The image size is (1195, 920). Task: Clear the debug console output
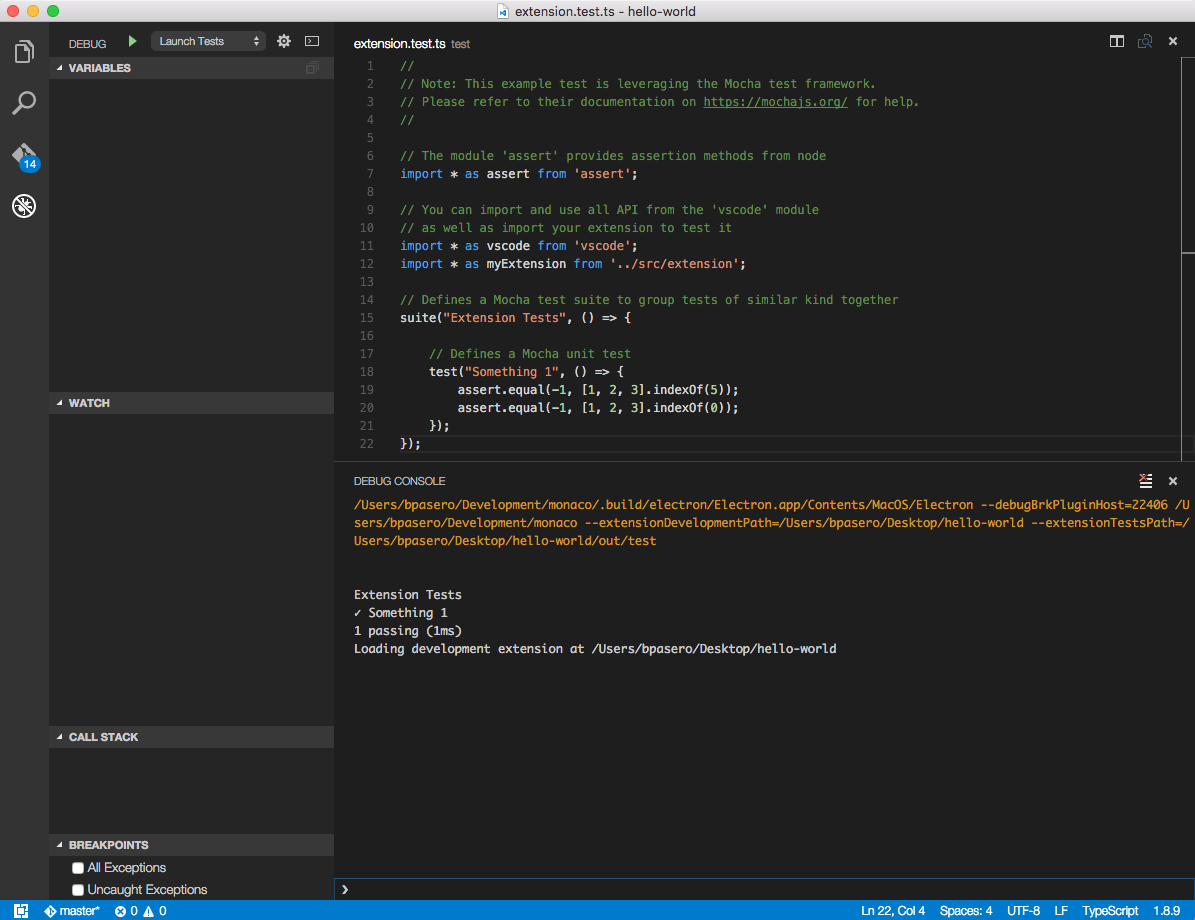1146,481
